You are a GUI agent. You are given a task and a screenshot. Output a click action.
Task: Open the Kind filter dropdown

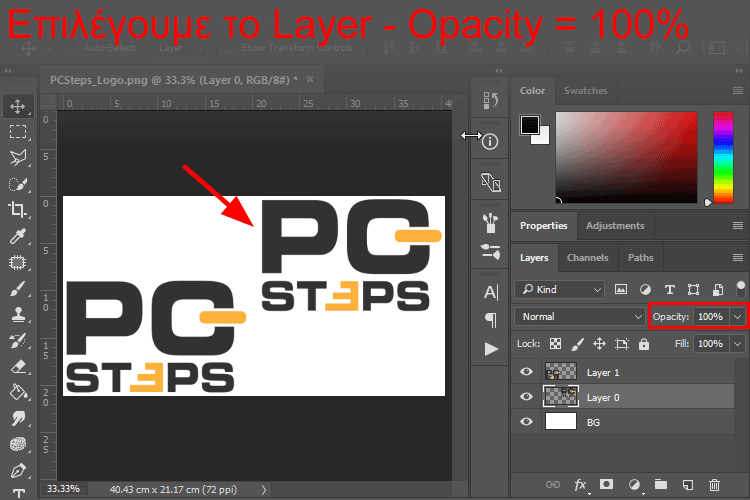[x=560, y=289]
